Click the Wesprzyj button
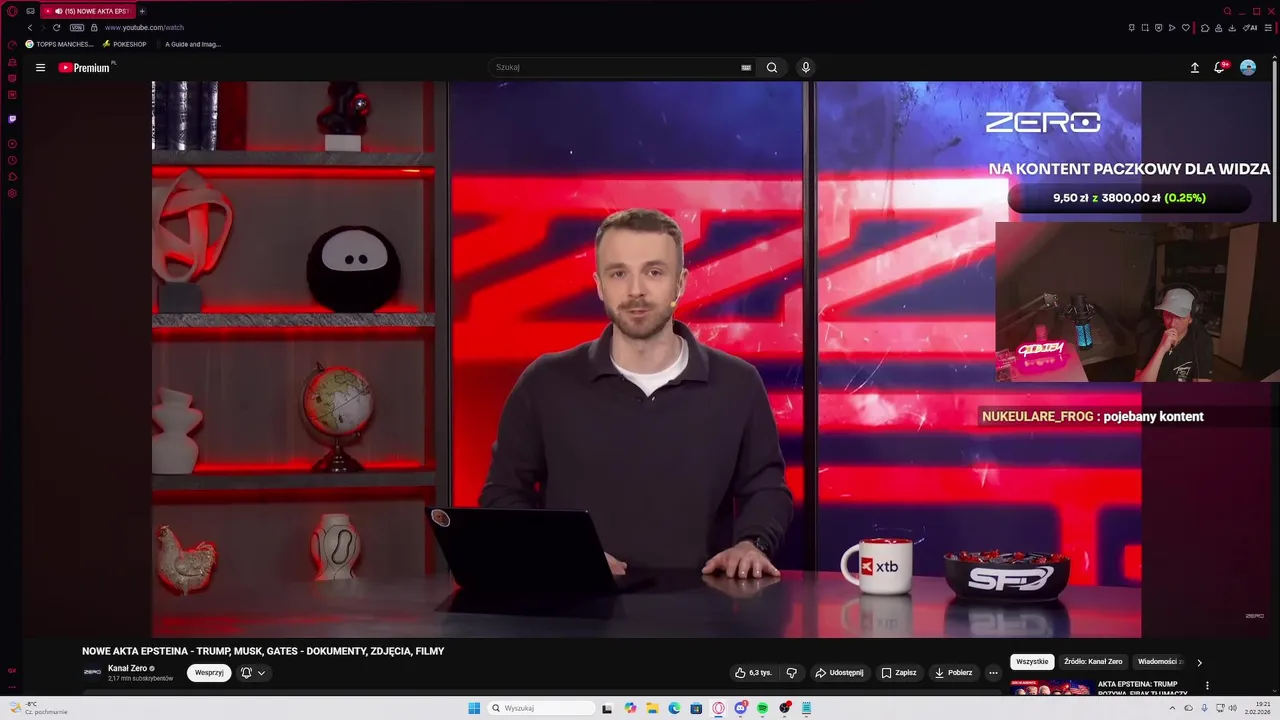The image size is (1280, 720). [x=209, y=673]
